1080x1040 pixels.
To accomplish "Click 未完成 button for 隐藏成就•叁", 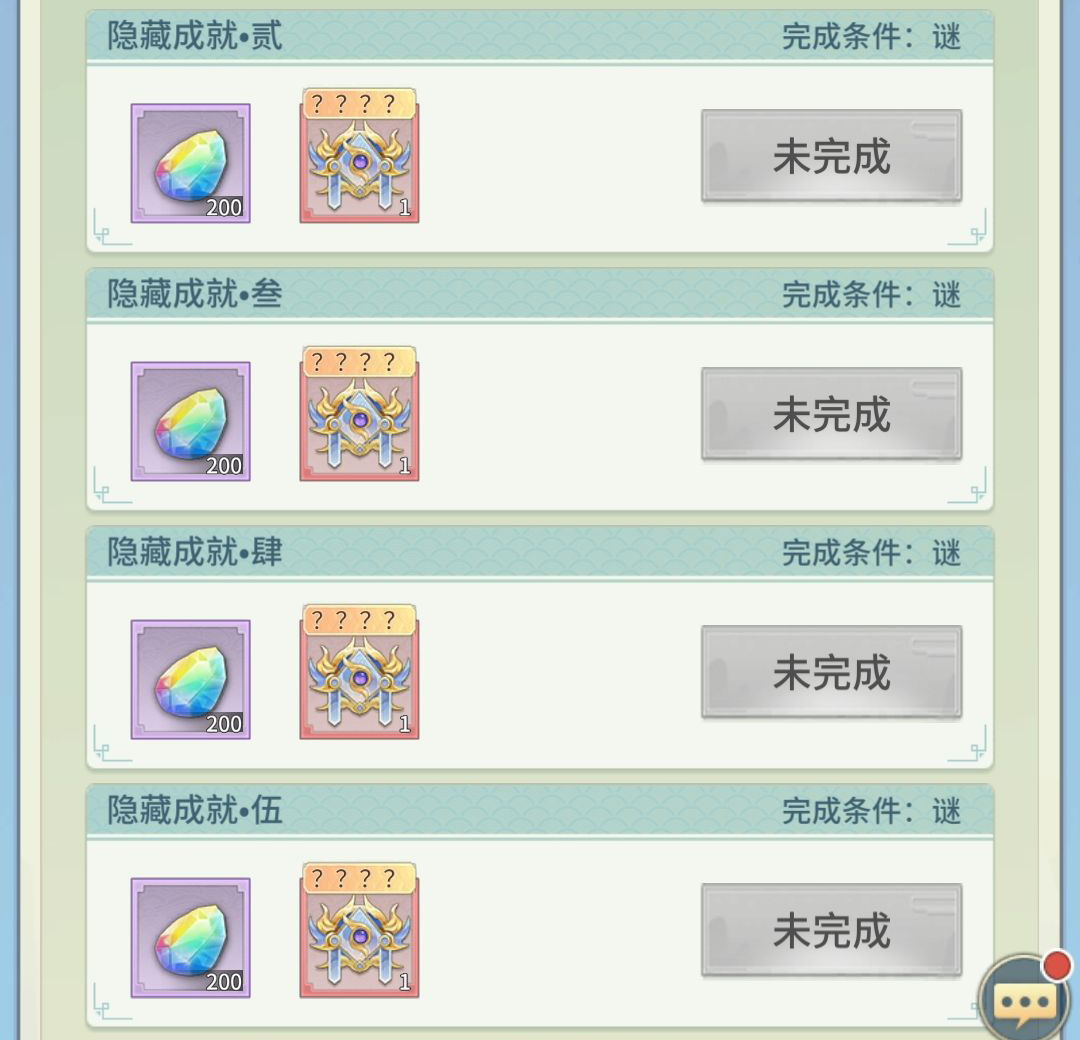I will point(831,414).
